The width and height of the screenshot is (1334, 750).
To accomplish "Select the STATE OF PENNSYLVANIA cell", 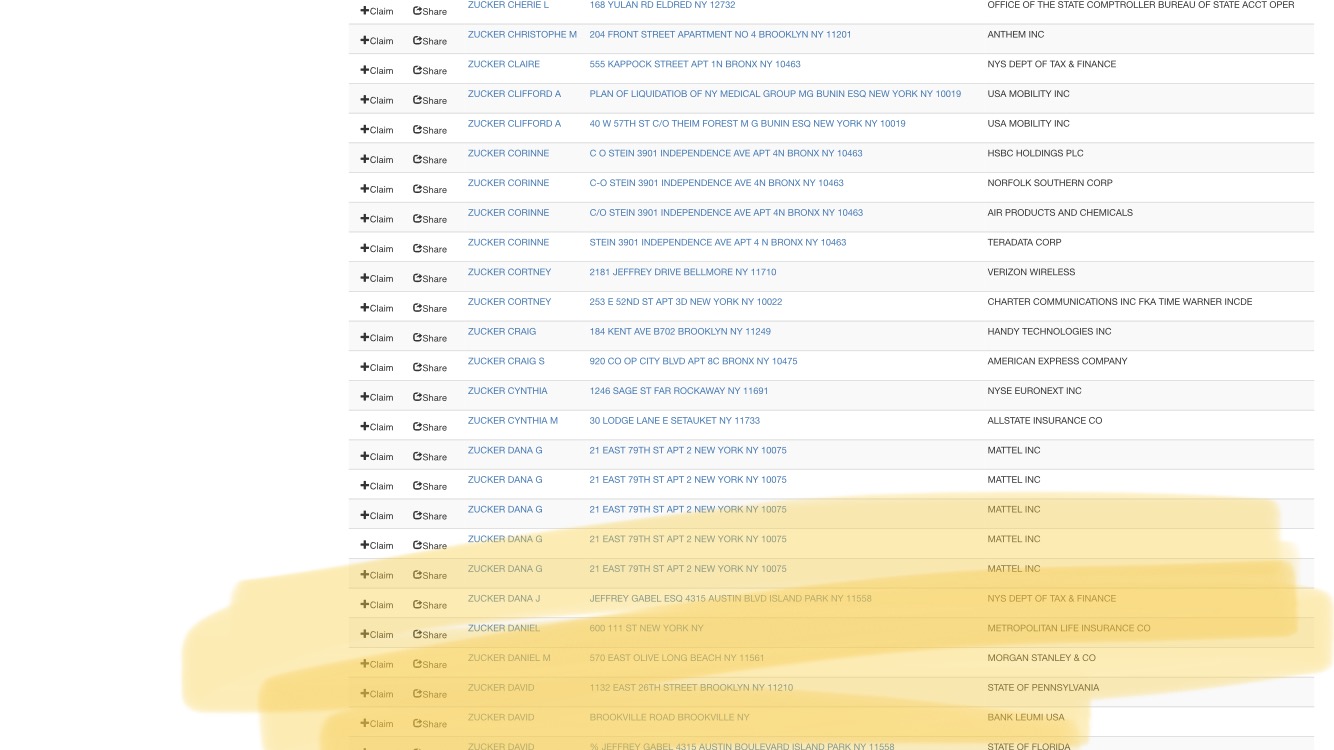I will click(1043, 688).
